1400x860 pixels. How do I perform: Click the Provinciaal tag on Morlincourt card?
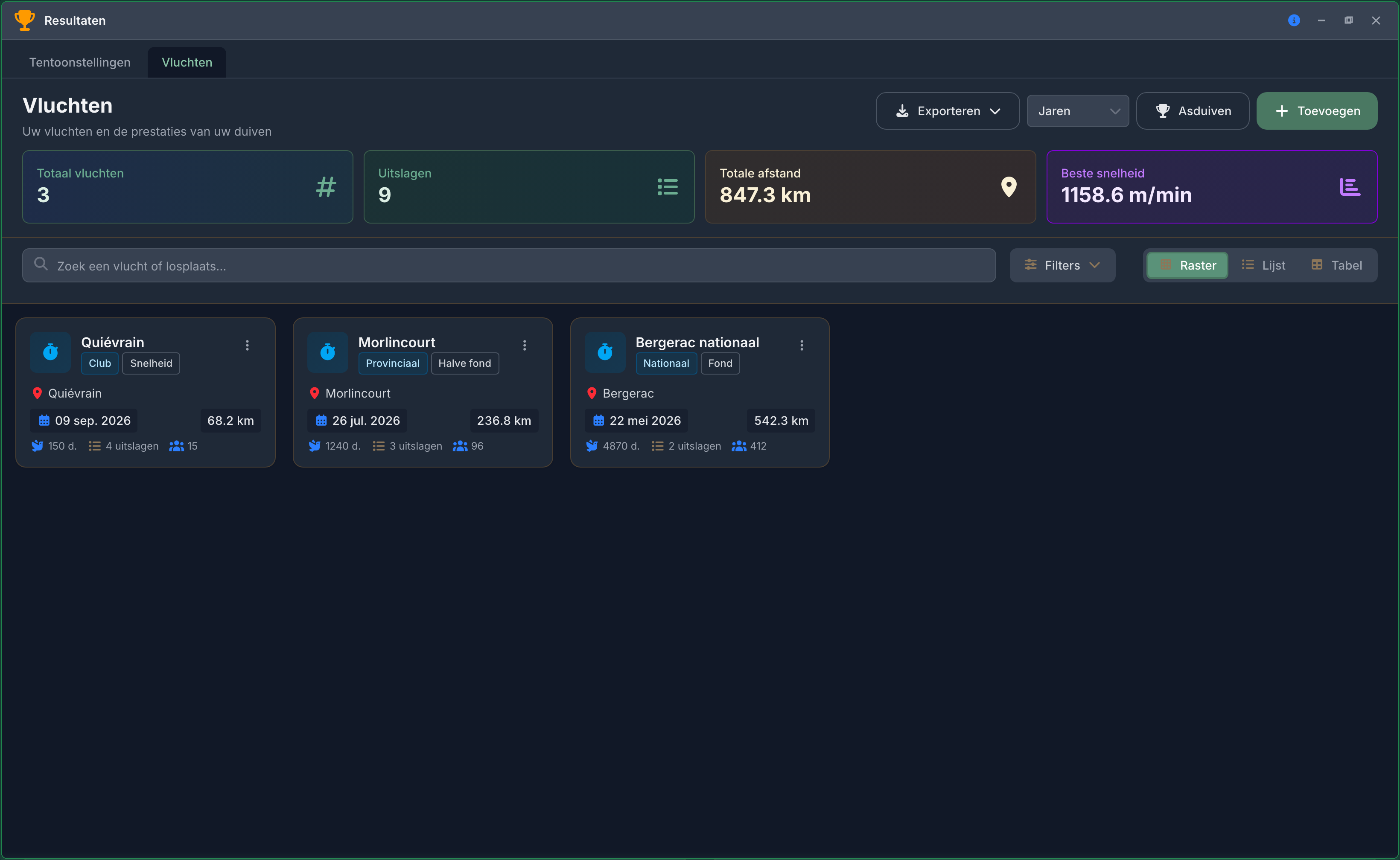point(392,363)
